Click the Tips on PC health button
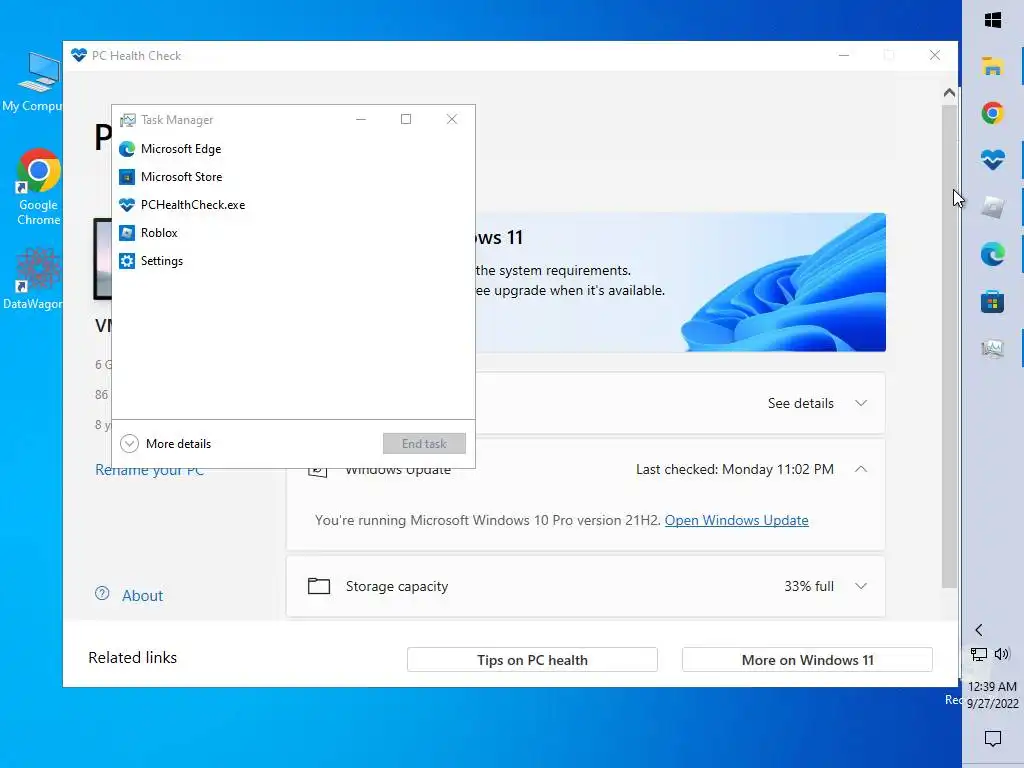 pos(532,660)
